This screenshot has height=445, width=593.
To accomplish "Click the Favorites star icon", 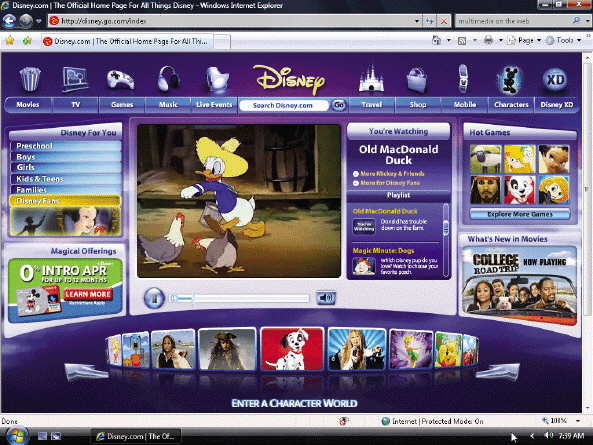I will point(10,40).
